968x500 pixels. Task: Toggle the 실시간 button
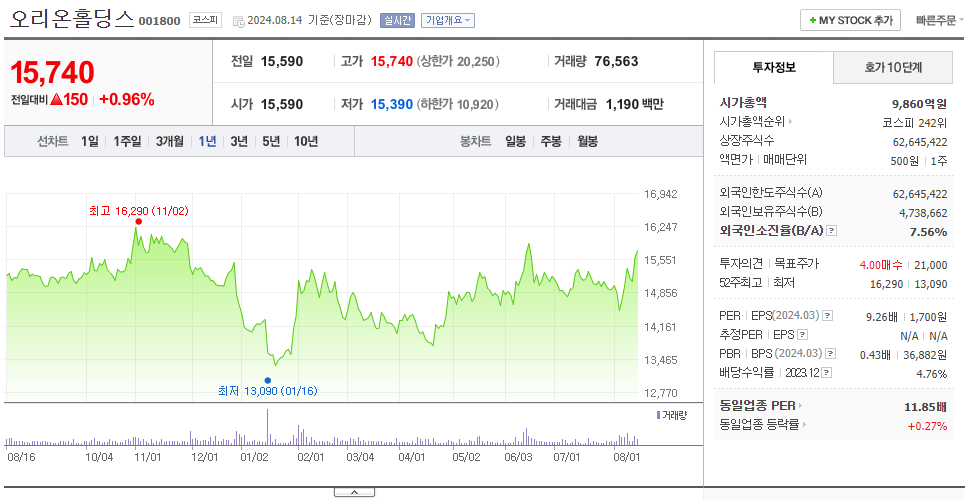398,20
